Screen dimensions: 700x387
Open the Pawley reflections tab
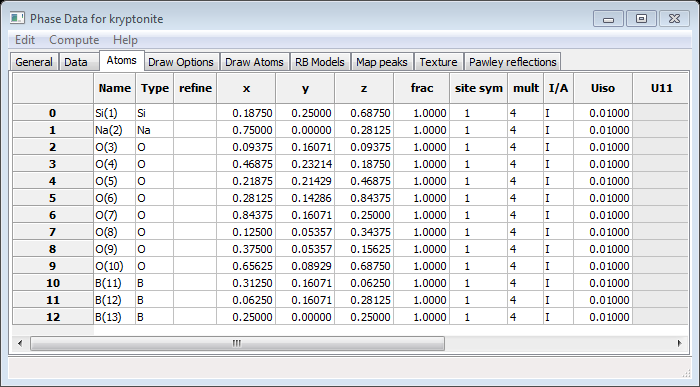pyautogui.click(x=512, y=62)
